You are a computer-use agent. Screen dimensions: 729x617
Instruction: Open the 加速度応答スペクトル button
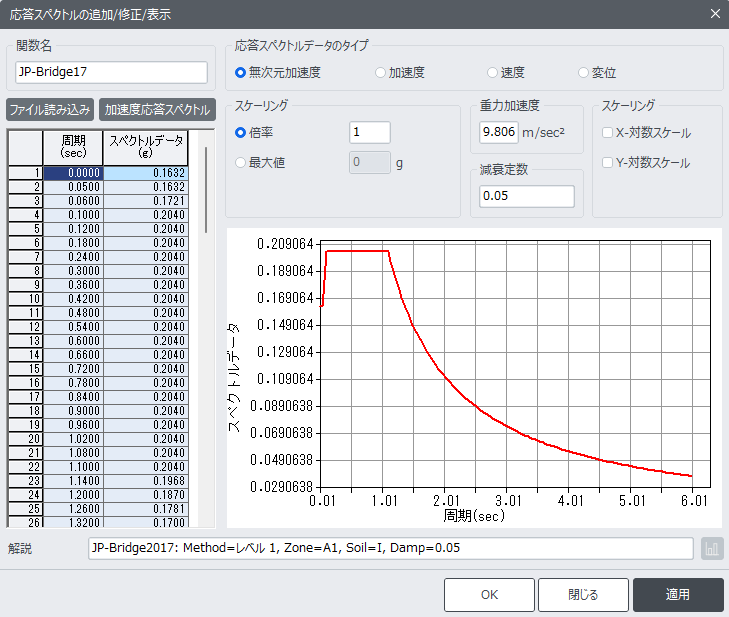coord(157,110)
